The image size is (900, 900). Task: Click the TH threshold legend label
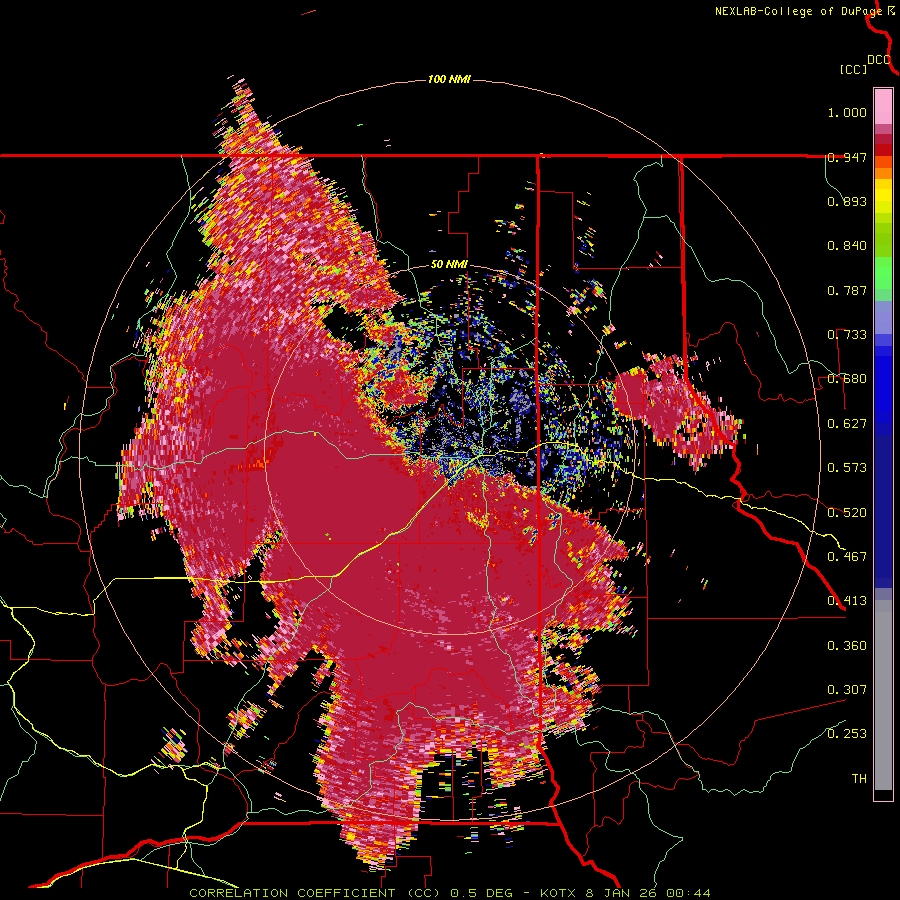tap(859, 778)
